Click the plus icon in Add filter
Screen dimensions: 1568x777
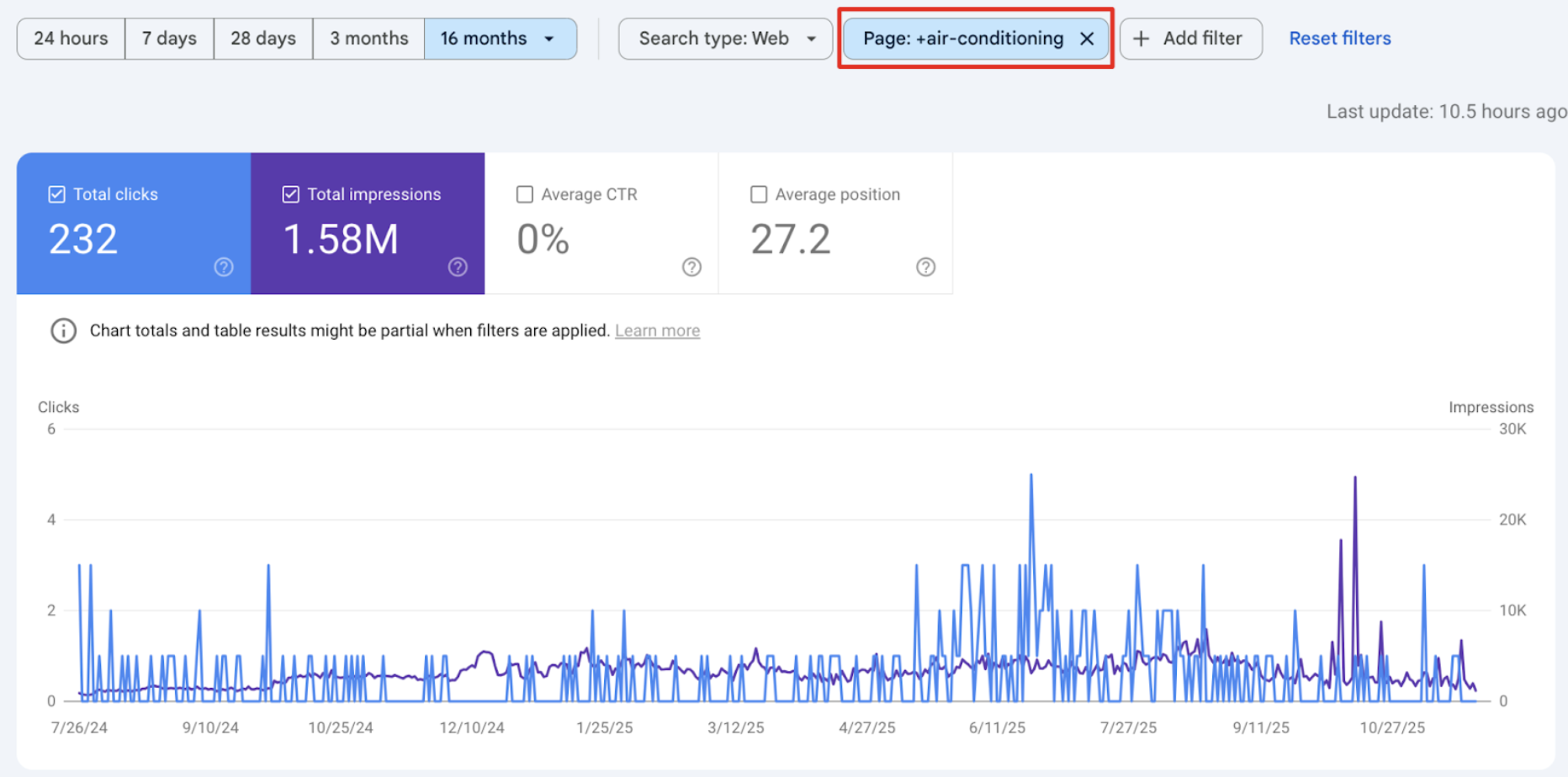(x=1142, y=39)
